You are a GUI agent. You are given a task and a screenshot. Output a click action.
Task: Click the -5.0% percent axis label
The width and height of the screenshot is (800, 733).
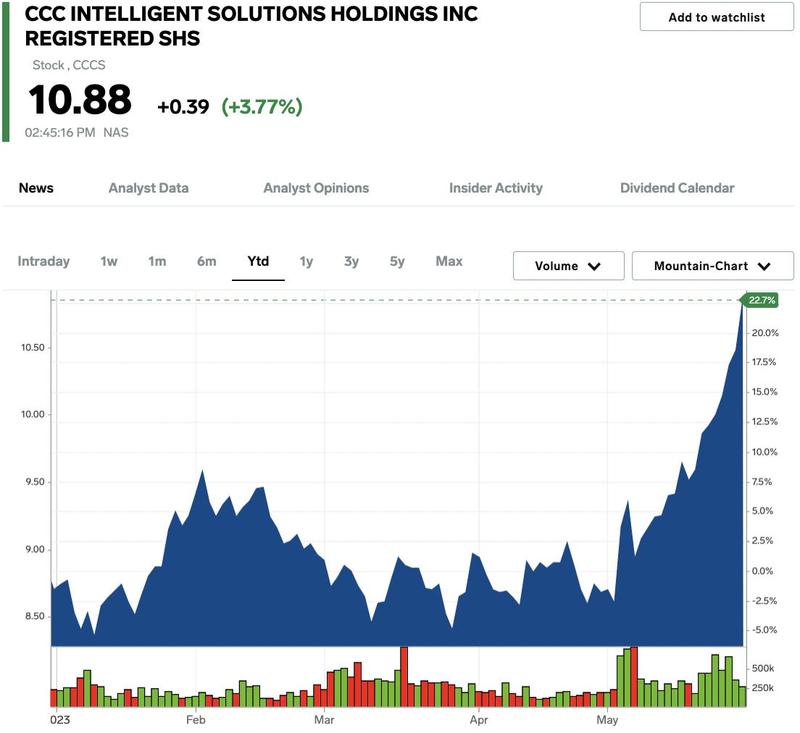(x=764, y=630)
